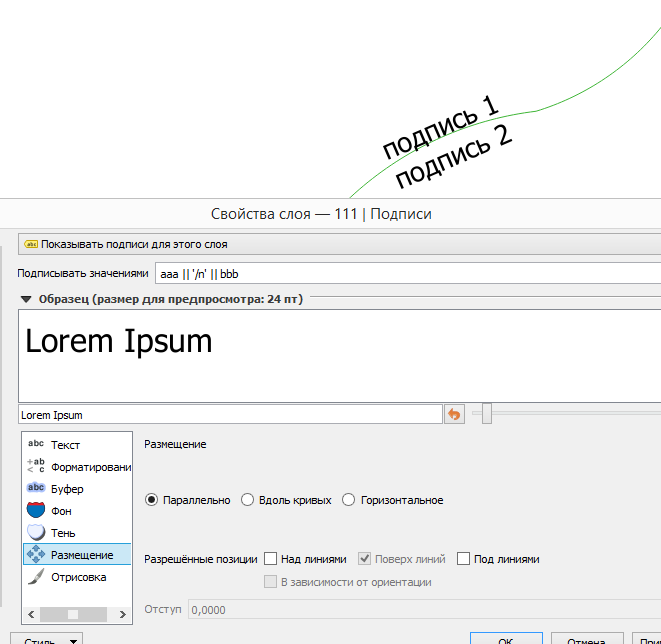Click the yellow abc label mode icon

point(31,244)
